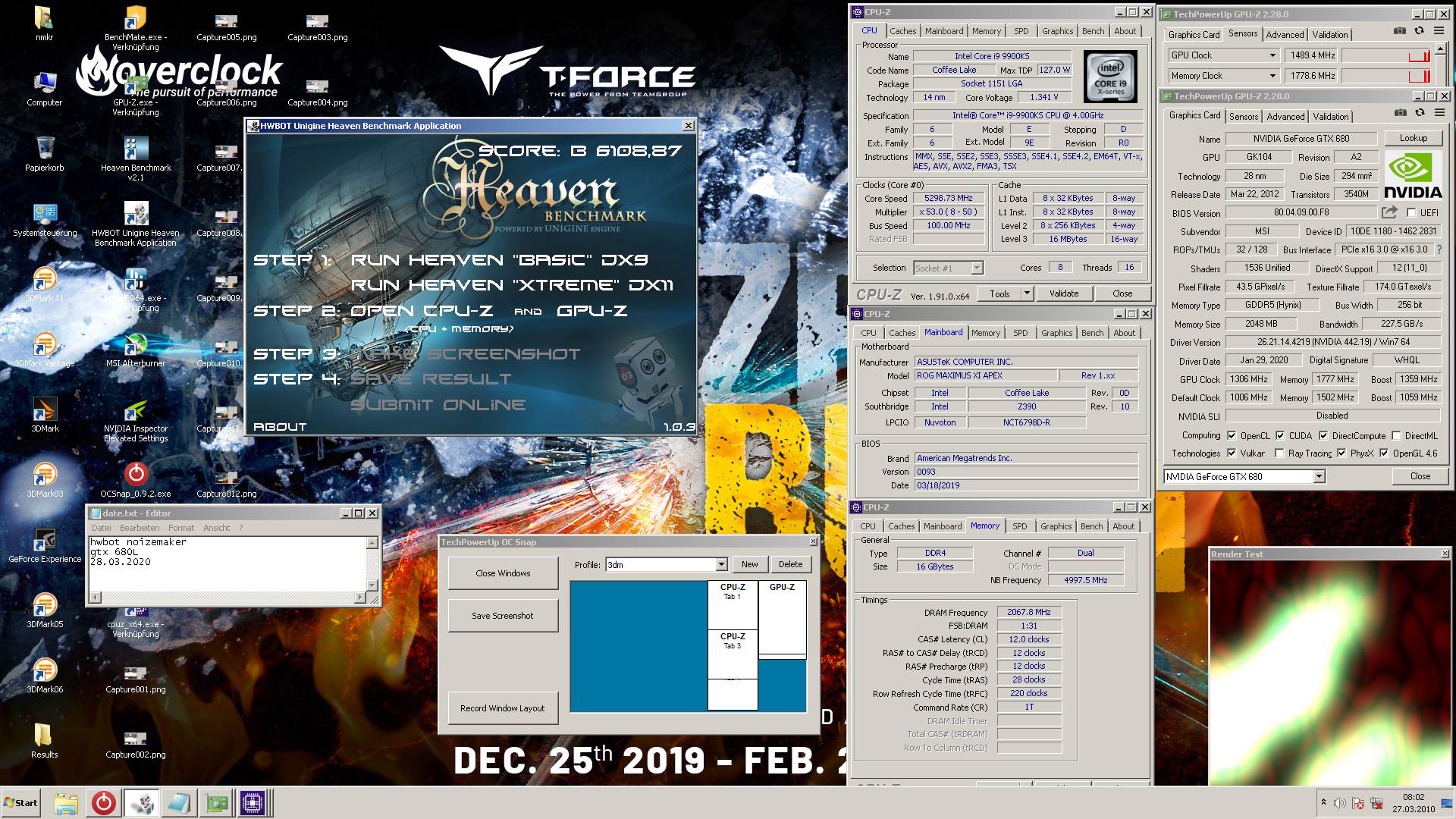1456x819 pixels.
Task: Open the Validation tab in the GPU-Z Sensors window
Action: pyautogui.click(x=1330, y=34)
